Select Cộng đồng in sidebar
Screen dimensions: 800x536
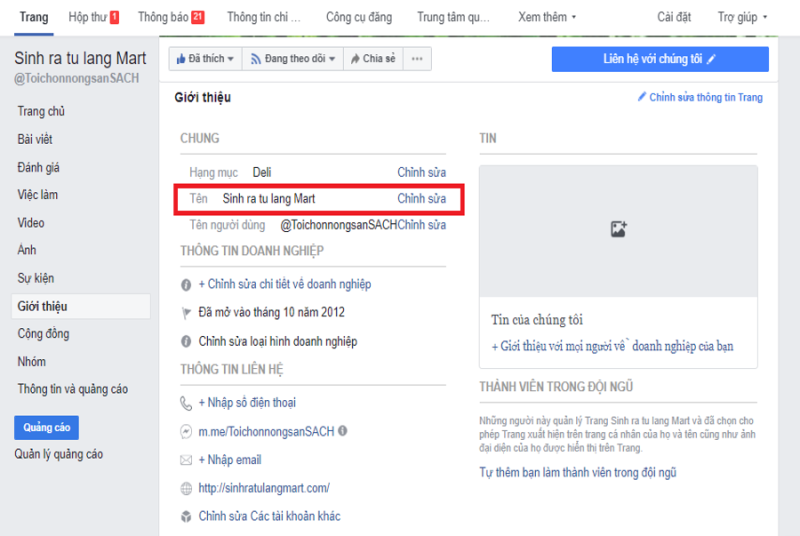[x=43, y=334]
